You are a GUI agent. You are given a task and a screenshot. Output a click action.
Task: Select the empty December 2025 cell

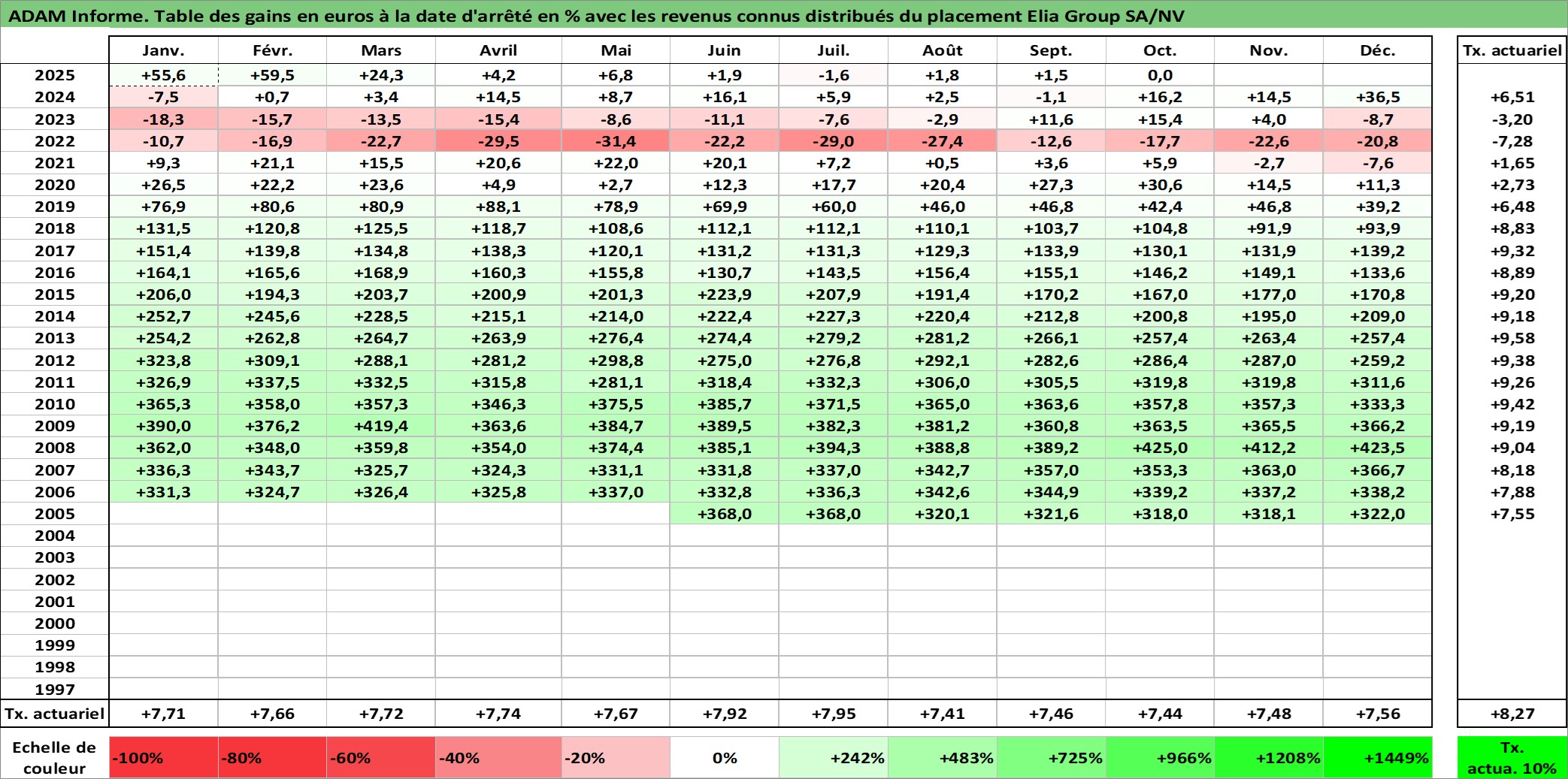(1377, 75)
